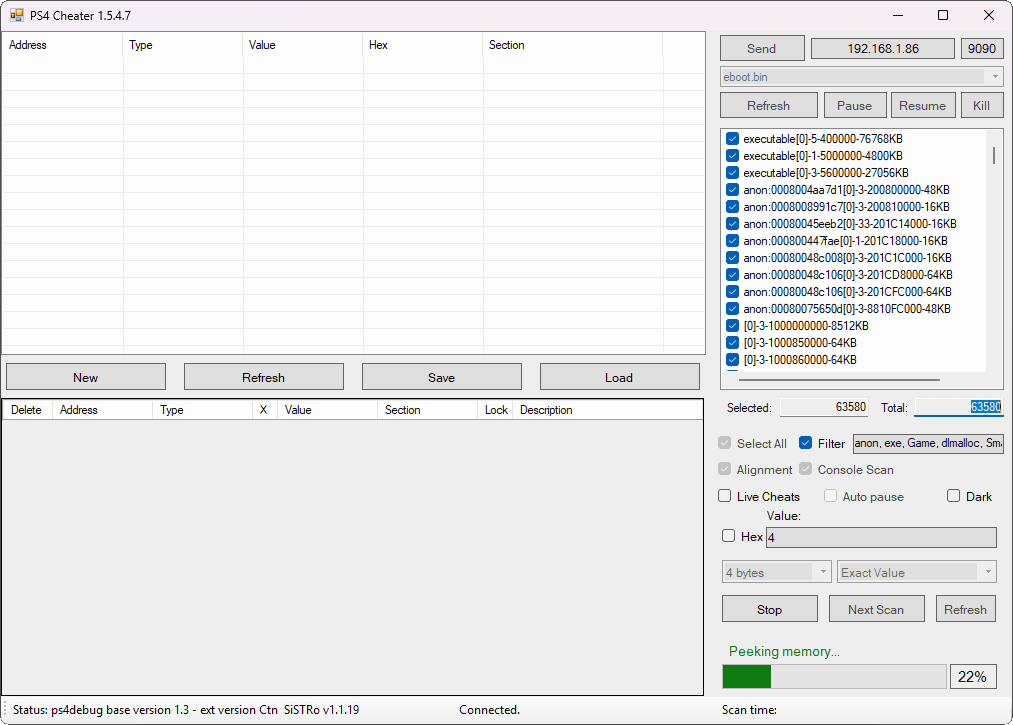Enable the Dark theme checkbox
Screen dimensions: 1013x725
tap(954, 496)
